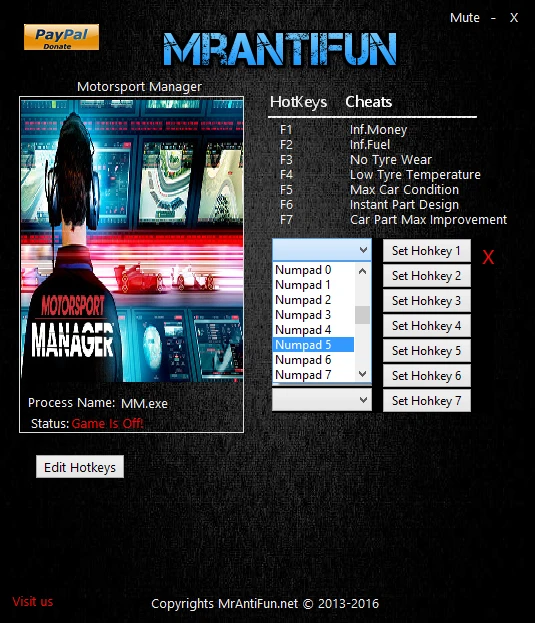Click the Inf.Money cheat label
The width and height of the screenshot is (535, 623).
tap(379, 130)
